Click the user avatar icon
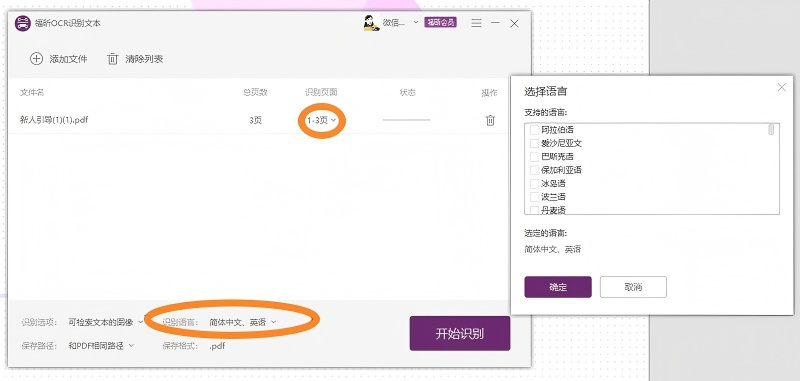The width and height of the screenshot is (800, 381). [x=371, y=23]
